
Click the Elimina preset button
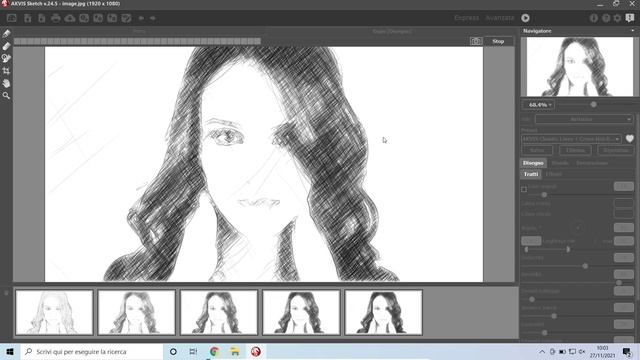click(575, 150)
